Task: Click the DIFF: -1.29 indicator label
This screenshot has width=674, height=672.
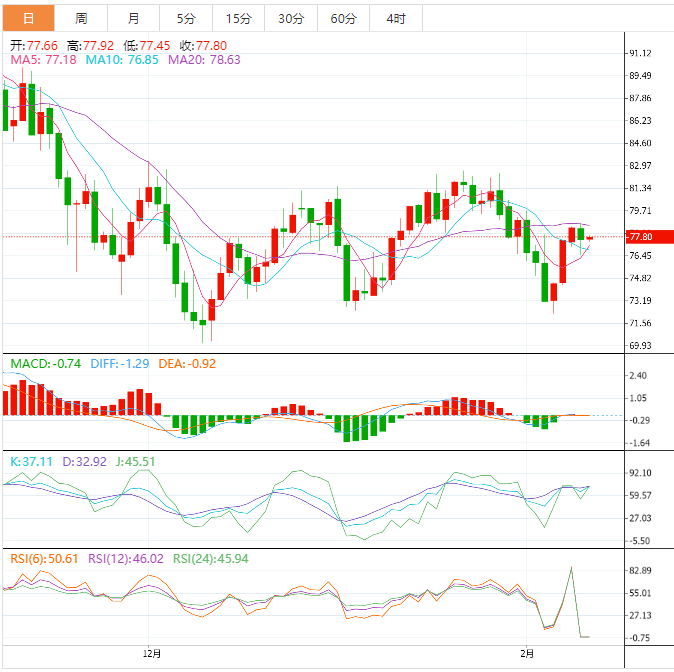Action: (x=119, y=363)
